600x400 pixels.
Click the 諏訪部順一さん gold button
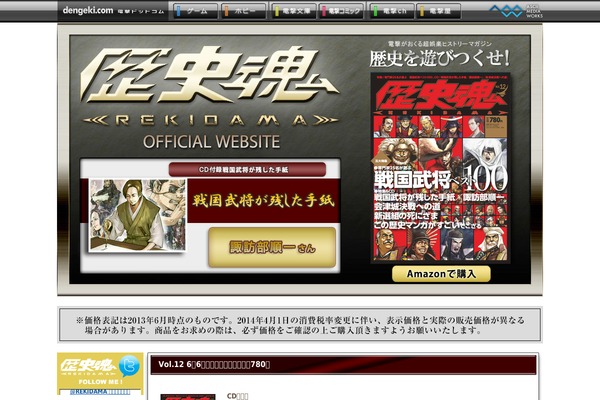coord(272,247)
